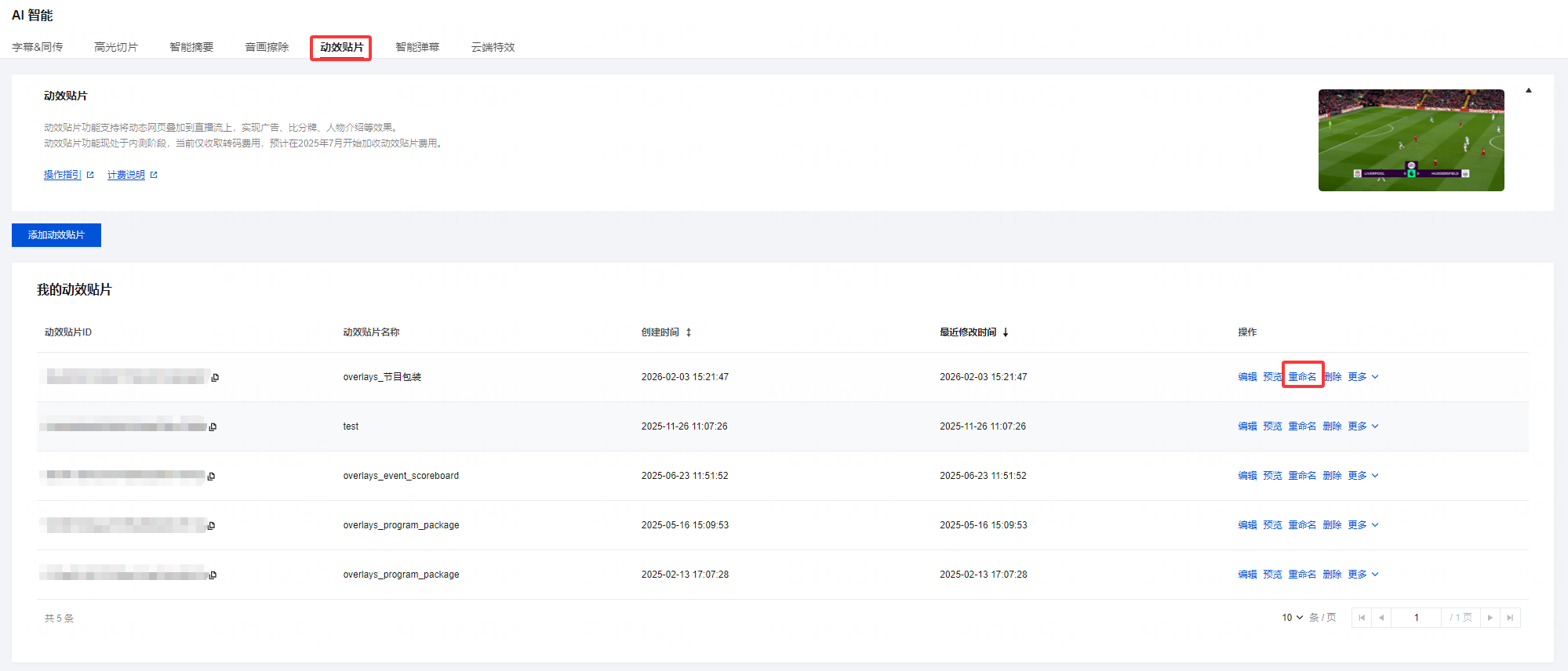Go to first page pagination icon
Viewport: 1568px width, 671px height.
coord(1362,618)
